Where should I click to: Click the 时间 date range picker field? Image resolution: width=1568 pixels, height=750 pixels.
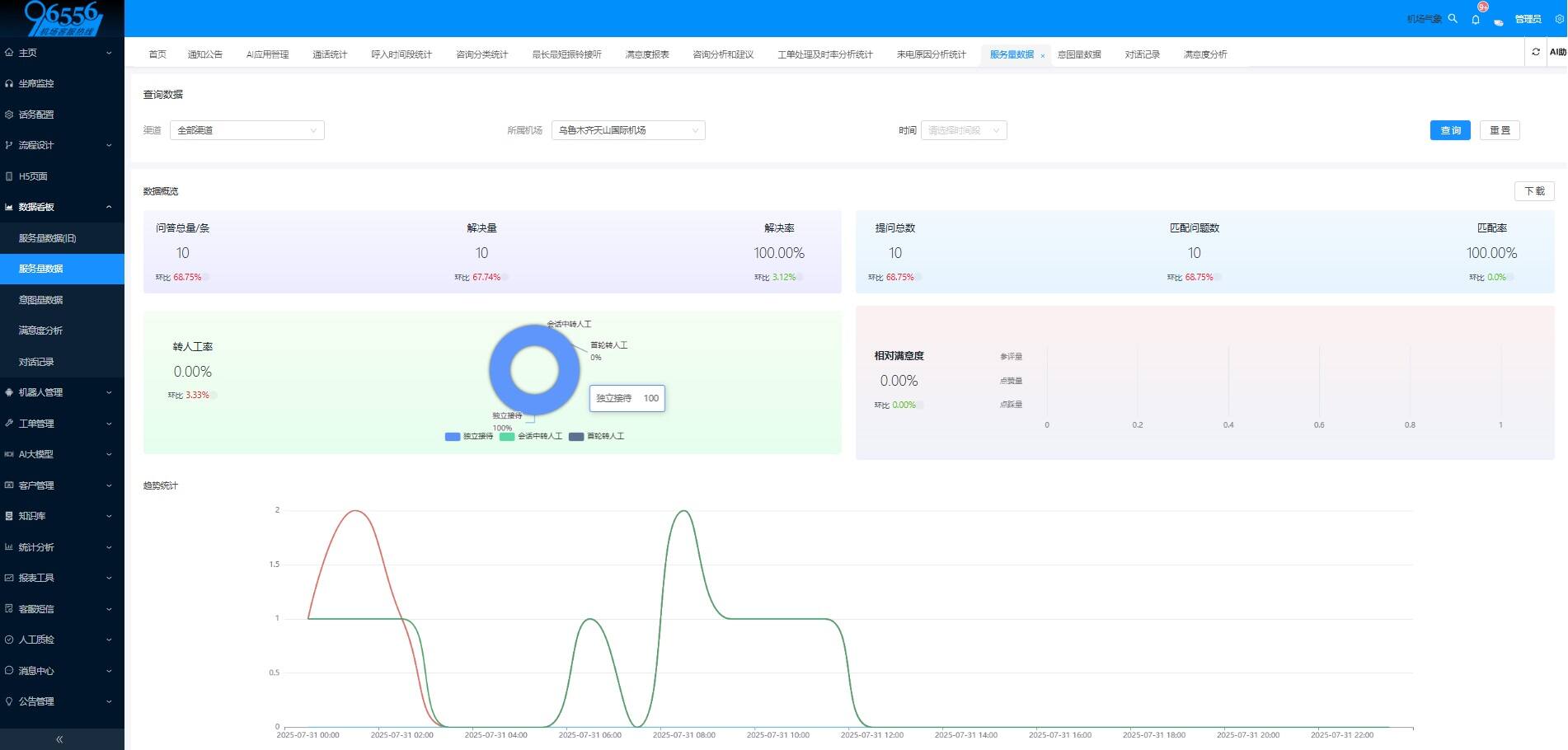point(963,130)
